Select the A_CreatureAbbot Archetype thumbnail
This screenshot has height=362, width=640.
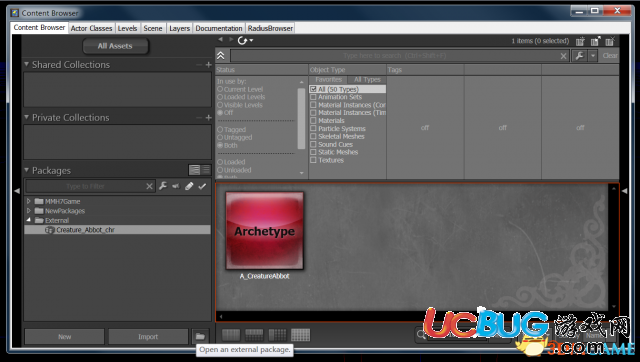pyautogui.click(x=264, y=231)
